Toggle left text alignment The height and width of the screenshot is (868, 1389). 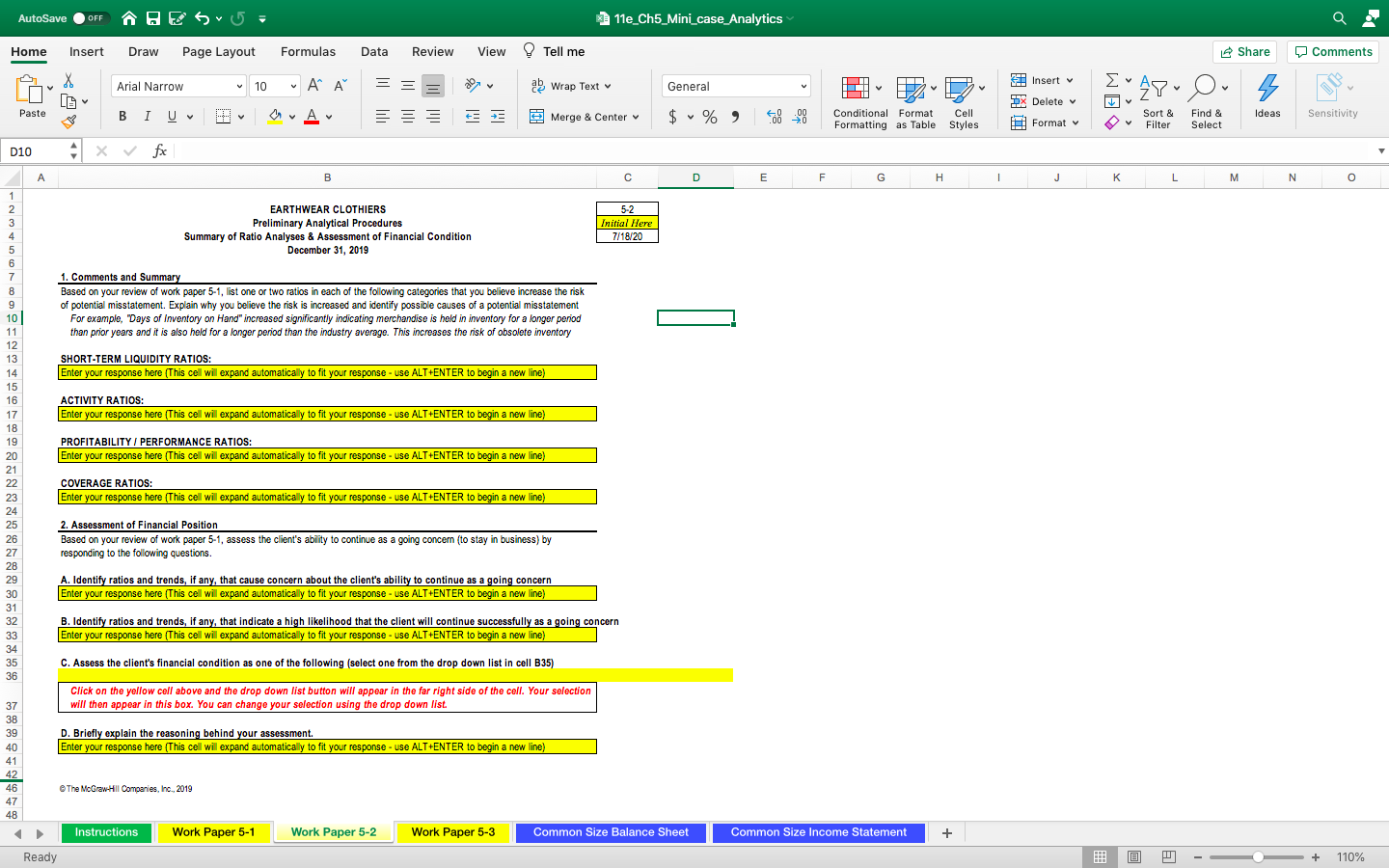(x=383, y=117)
